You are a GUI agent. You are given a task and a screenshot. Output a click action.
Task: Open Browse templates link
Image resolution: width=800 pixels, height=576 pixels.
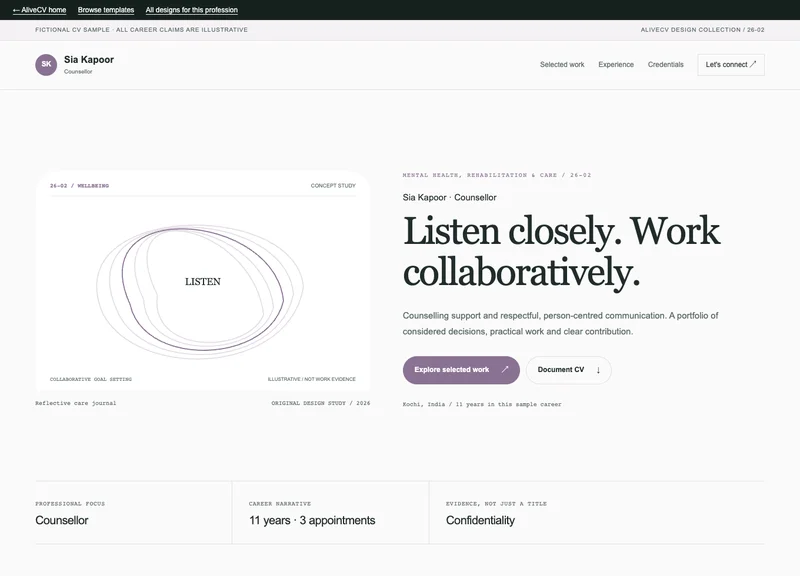[106, 10]
